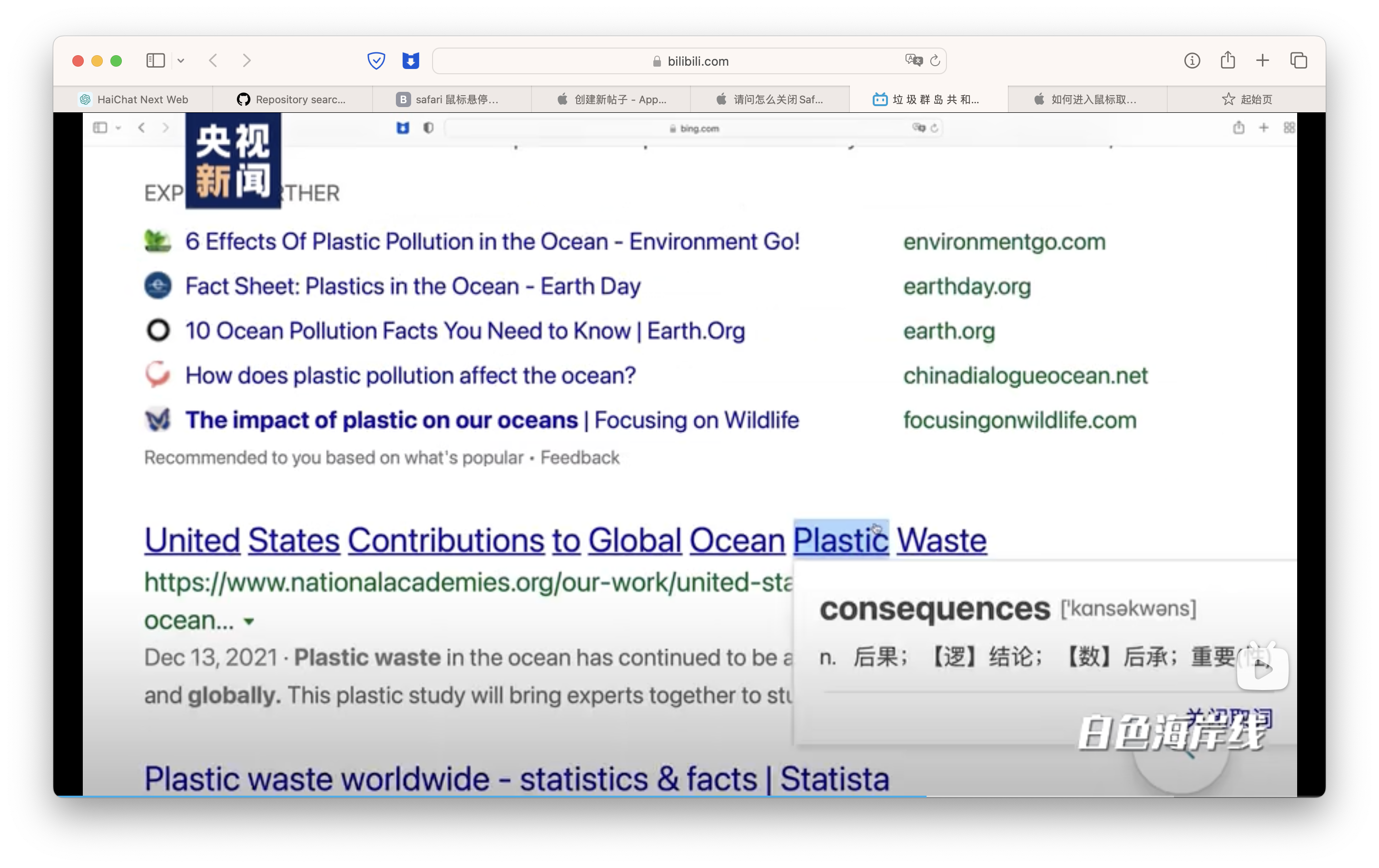This screenshot has width=1379, height=868.
Task: Open a new tab with plus icon
Action: (x=1263, y=61)
